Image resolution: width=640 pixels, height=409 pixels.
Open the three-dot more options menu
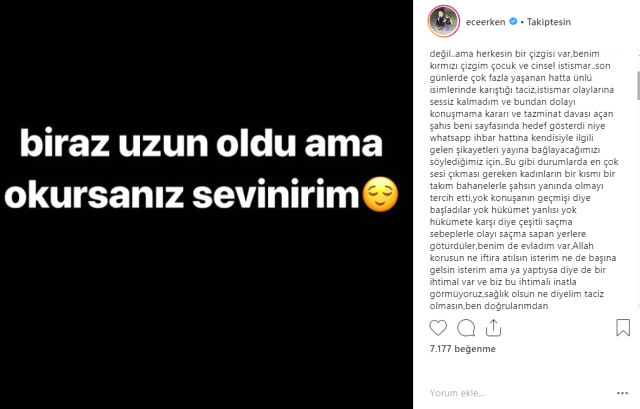tap(622, 393)
